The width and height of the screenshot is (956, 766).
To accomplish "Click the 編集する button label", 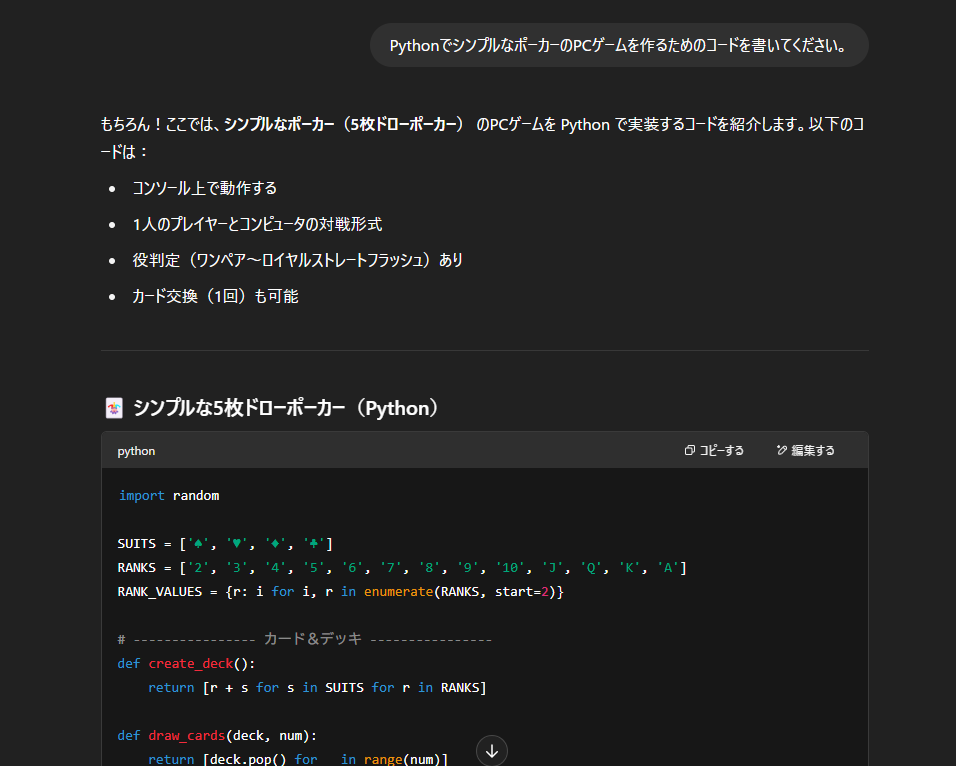I will click(x=813, y=451).
